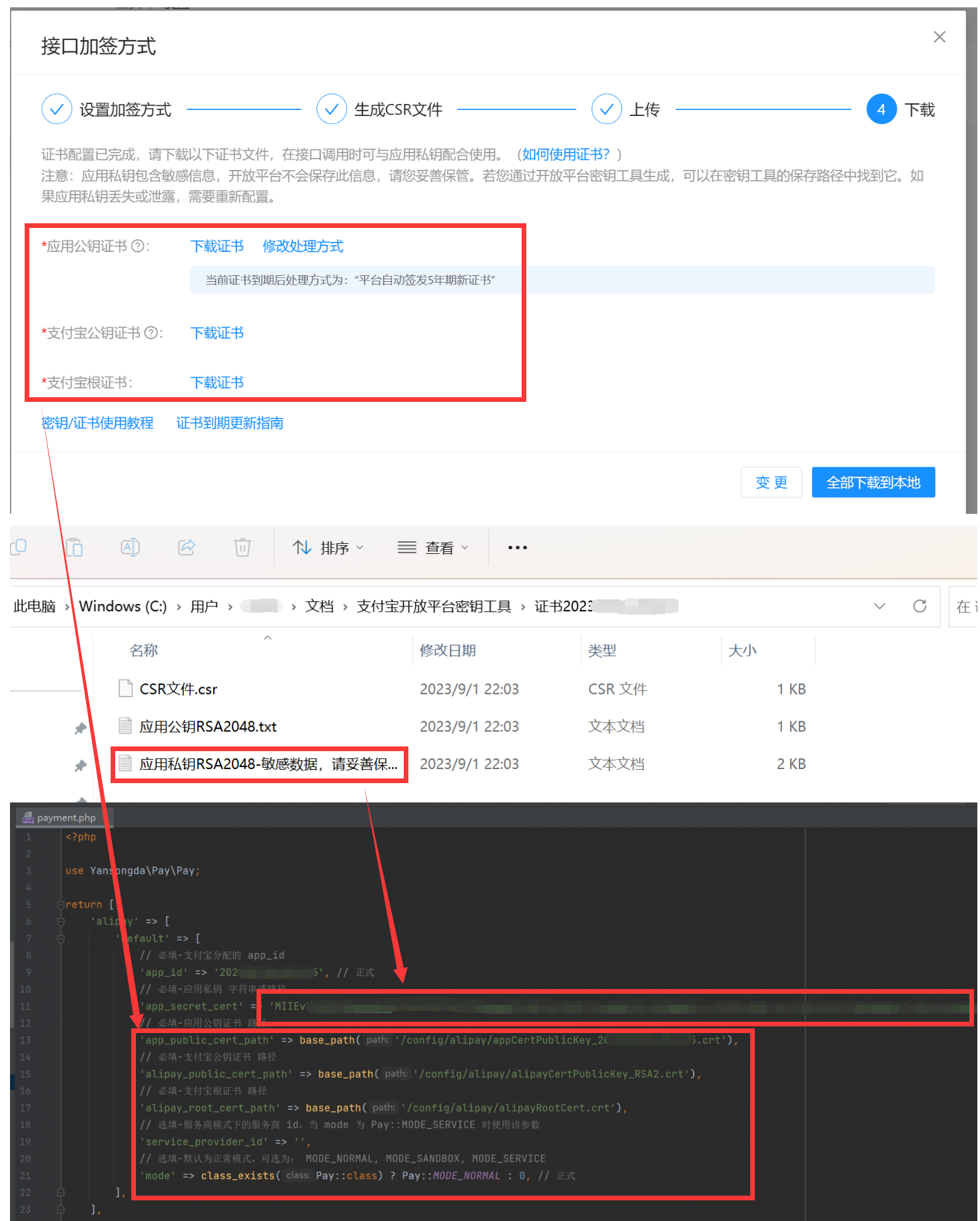Sort files by the 修改日期 column

pyautogui.click(x=448, y=650)
